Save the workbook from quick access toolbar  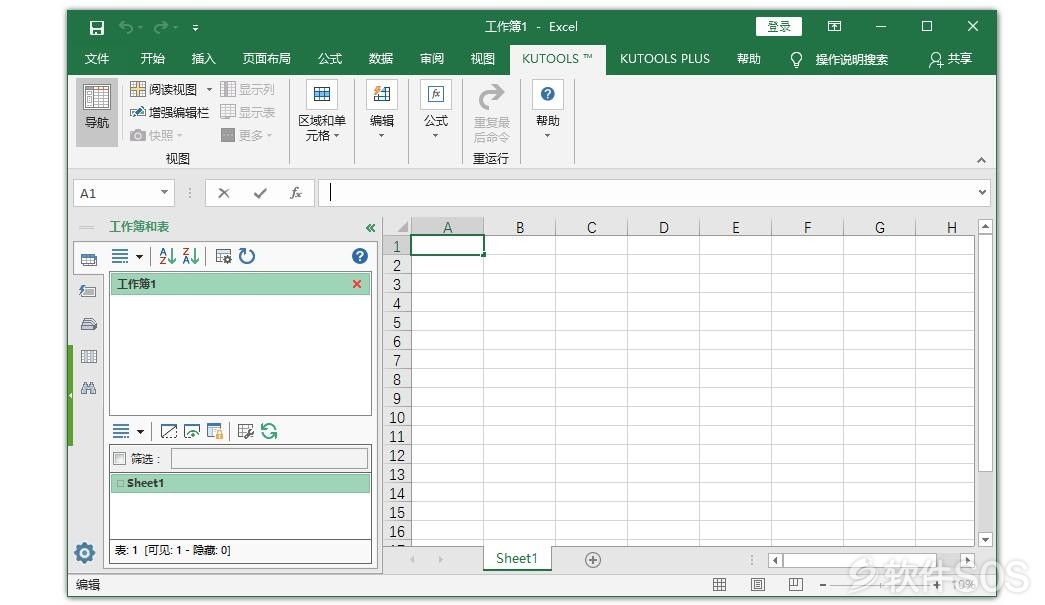coord(97,27)
